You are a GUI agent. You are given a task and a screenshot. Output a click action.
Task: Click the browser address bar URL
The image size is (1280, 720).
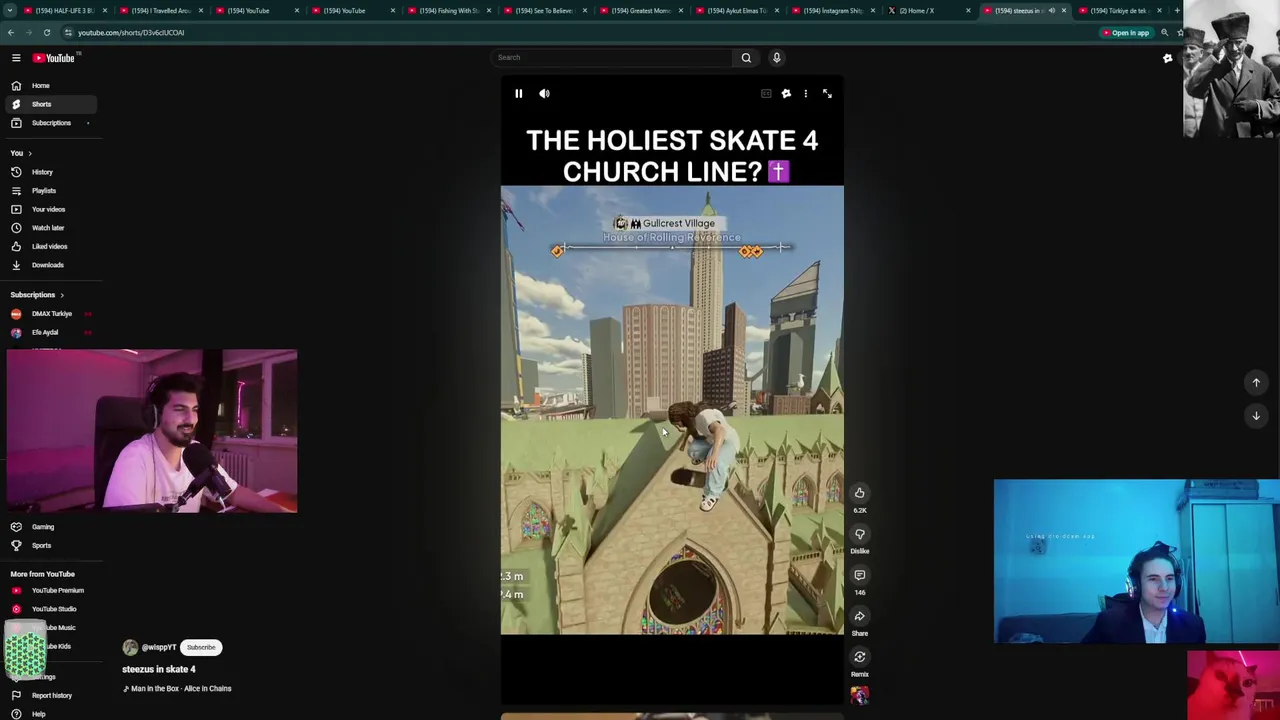pyautogui.click(x=131, y=32)
